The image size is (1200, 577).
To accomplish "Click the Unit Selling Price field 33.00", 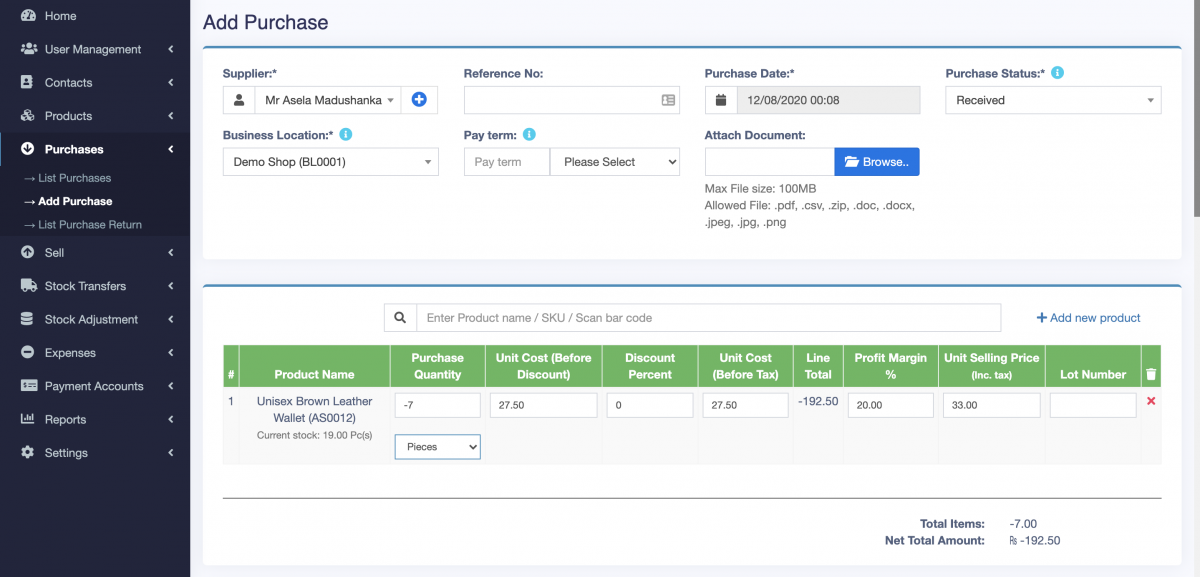I will 992,405.
